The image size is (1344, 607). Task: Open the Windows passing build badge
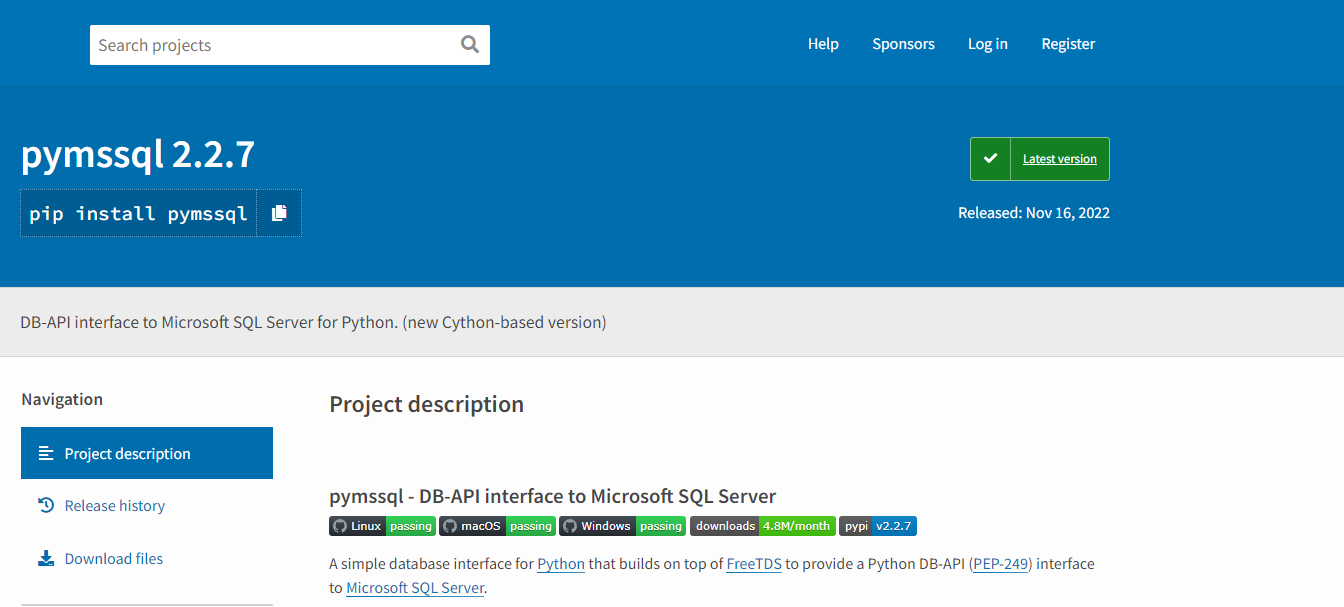(622, 526)
